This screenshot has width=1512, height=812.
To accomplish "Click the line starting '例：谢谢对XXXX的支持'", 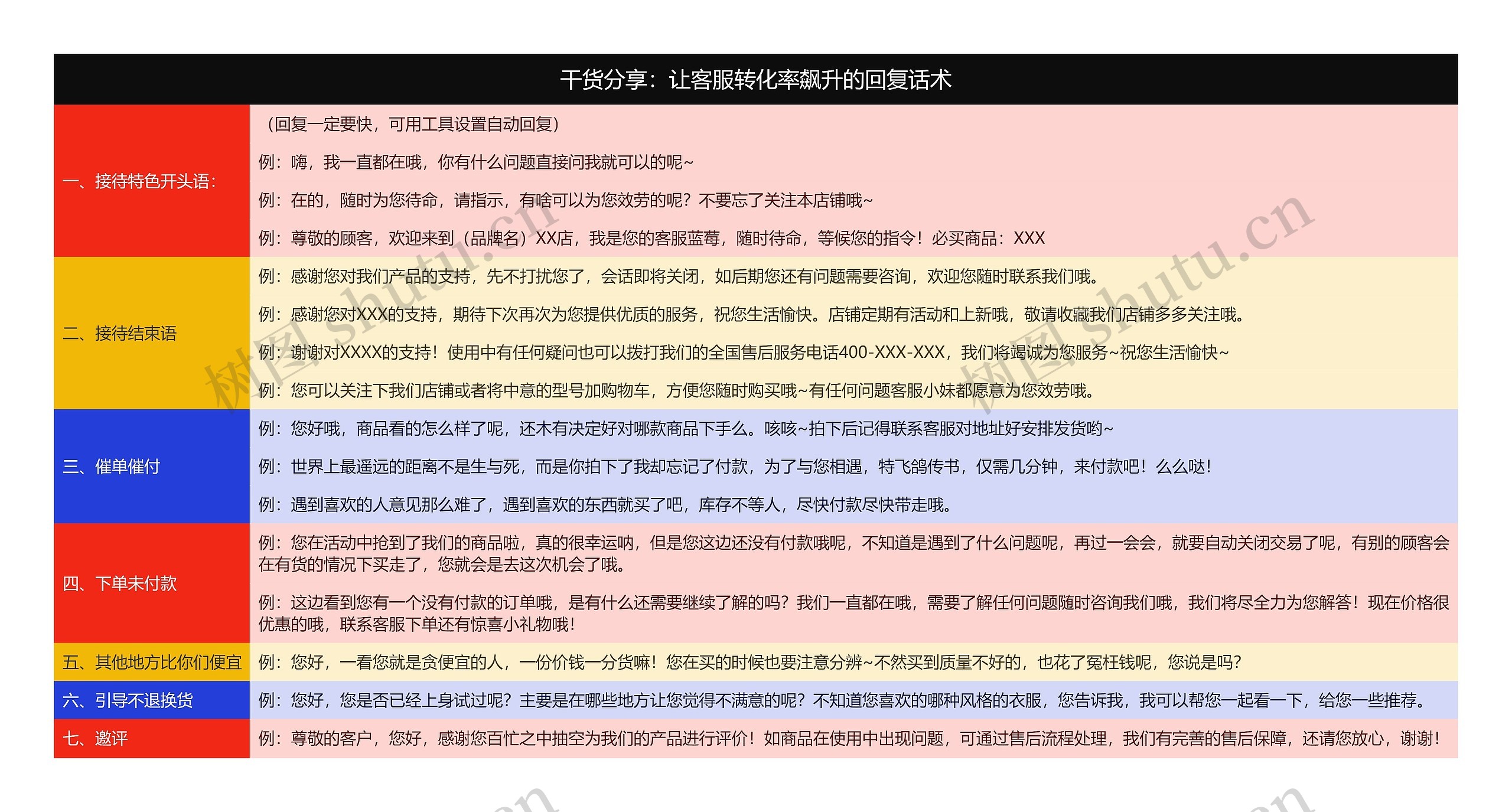I will pos(744,353).
